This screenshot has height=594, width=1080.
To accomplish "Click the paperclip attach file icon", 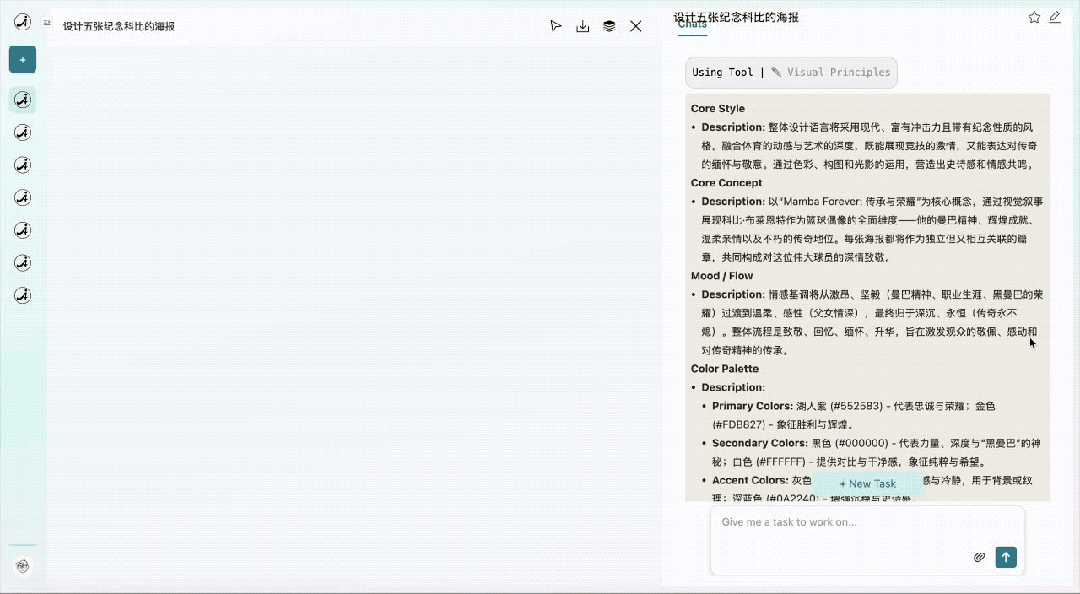I will click(980, 557).
